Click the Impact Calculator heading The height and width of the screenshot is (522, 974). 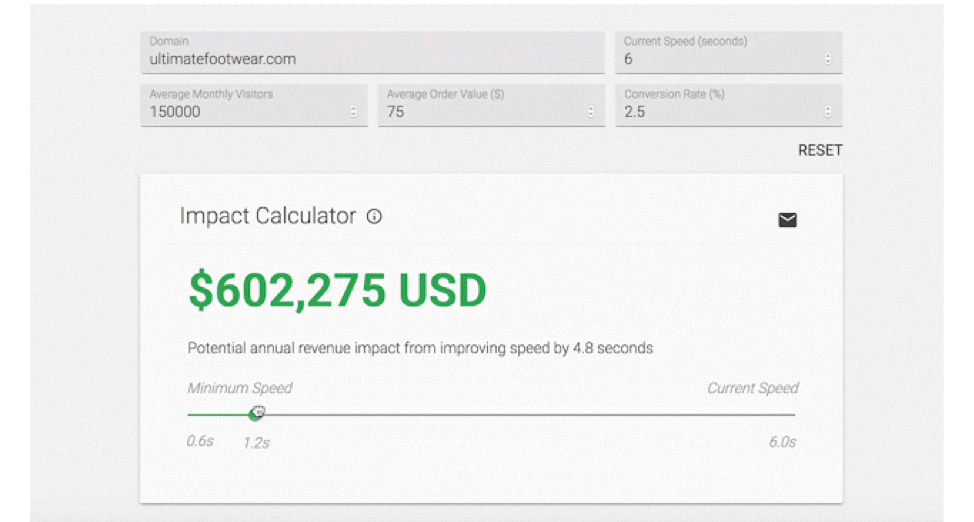click(268, 216)
